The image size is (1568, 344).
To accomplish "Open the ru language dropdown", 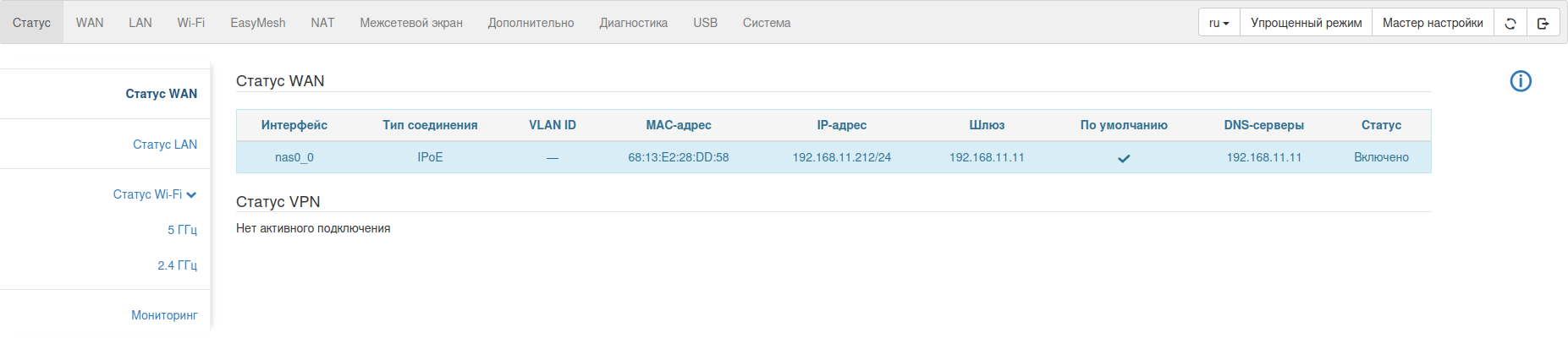I will pyautogui.click(x=1219, y=23).
